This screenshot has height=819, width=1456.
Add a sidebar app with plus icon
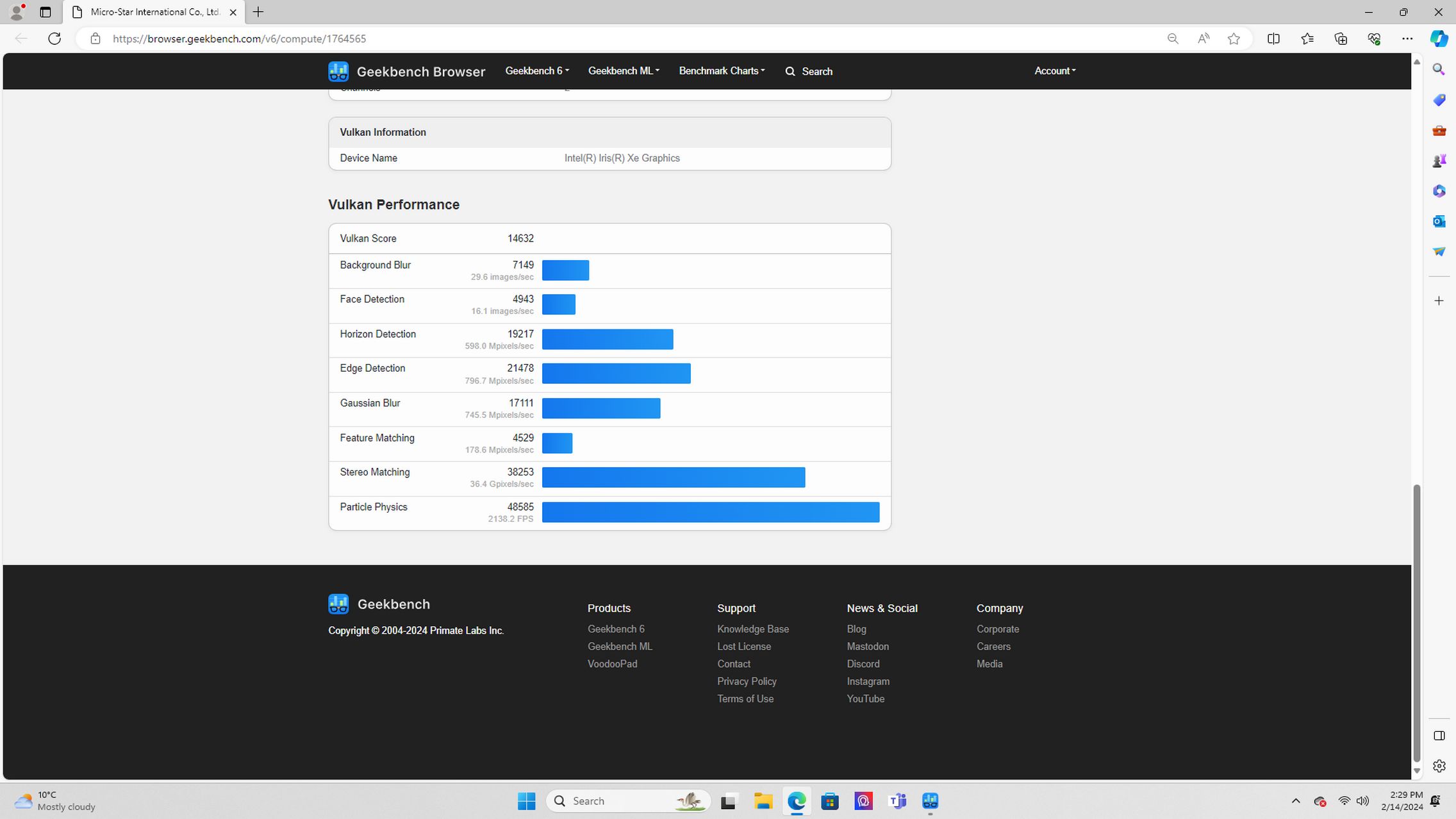(x=1439, y=301)
